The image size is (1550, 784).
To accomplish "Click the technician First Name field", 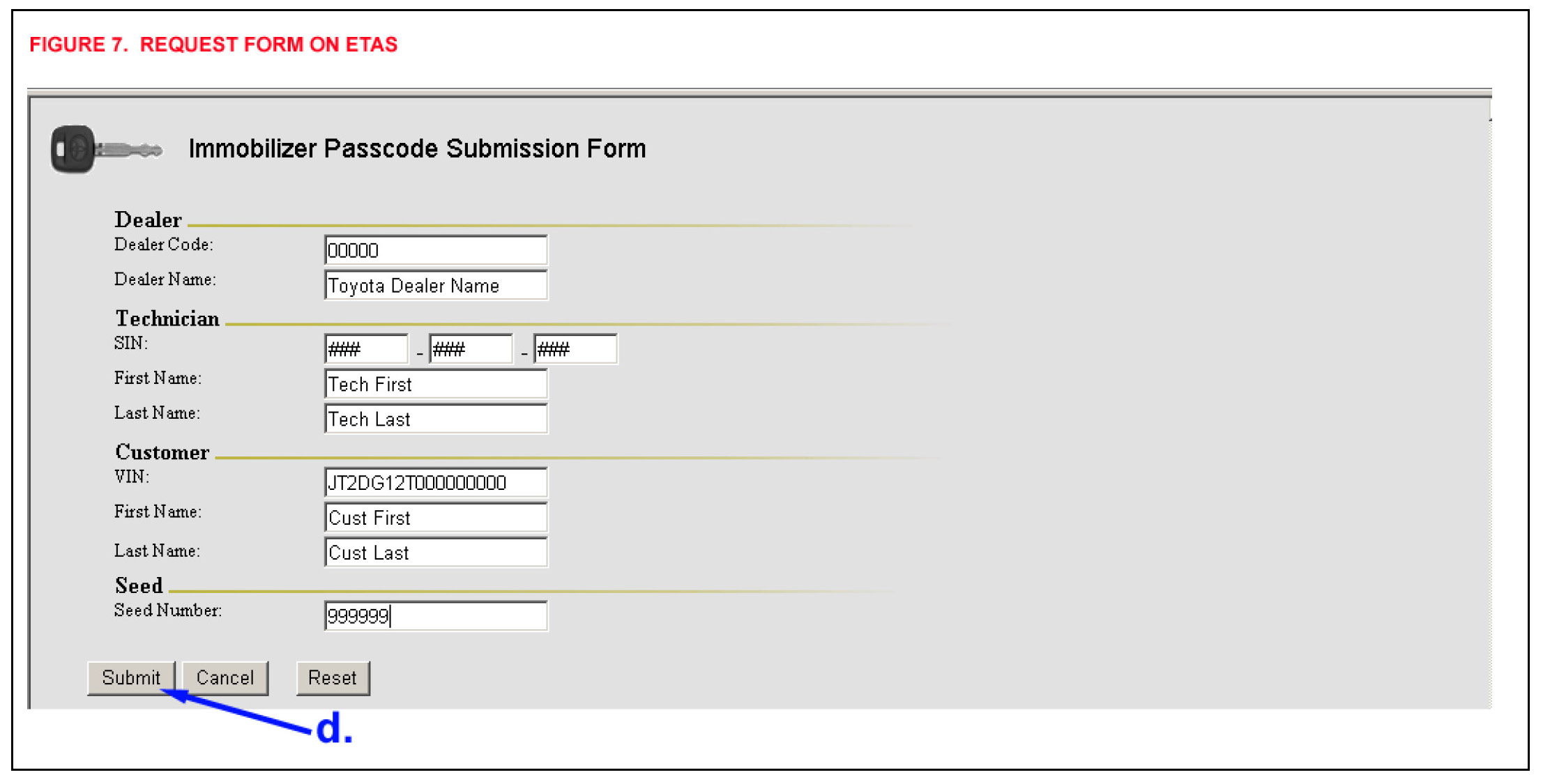I will (436, 384).
